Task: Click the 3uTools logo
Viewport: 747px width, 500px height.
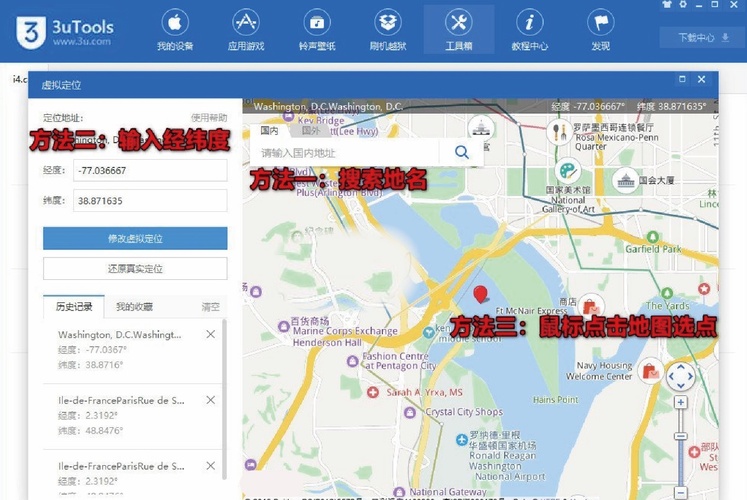Action: coord(65,32)
